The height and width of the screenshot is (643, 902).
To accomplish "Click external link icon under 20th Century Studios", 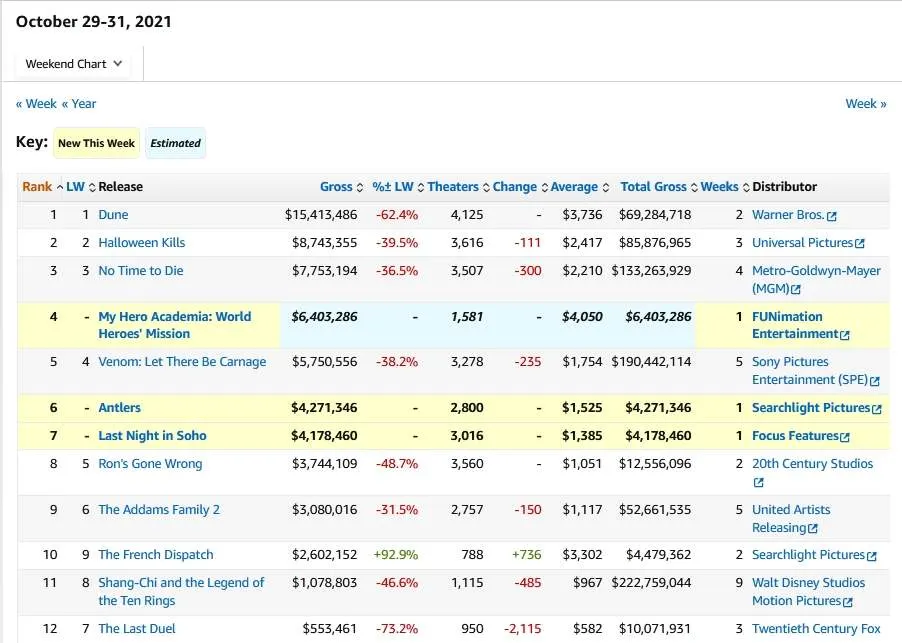I will [x=758, y=483].
